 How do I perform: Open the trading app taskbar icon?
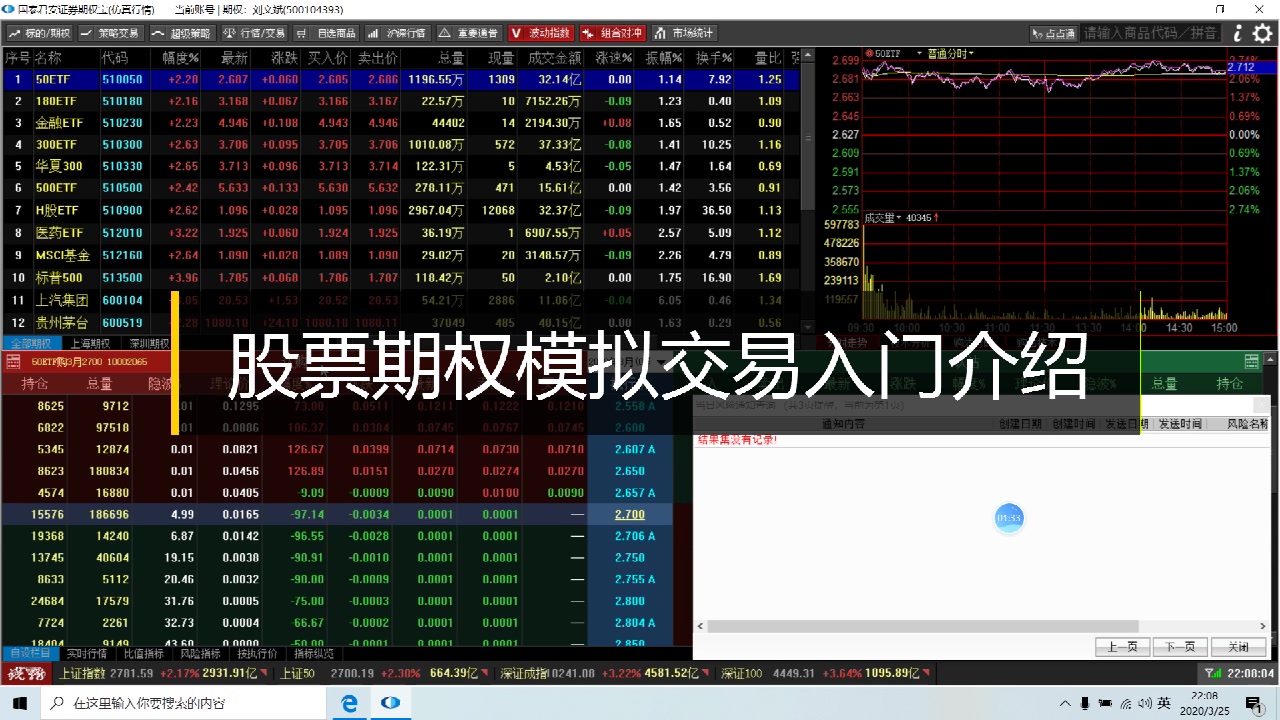(x=393, y=704)
